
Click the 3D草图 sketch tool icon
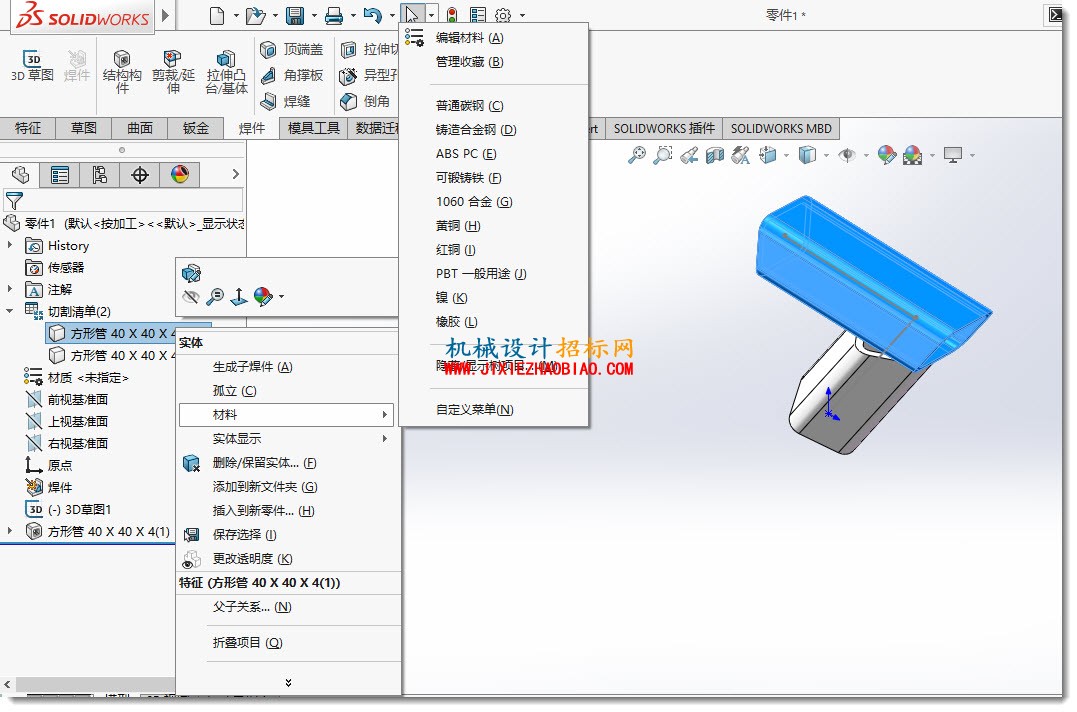tap(32, 59)
